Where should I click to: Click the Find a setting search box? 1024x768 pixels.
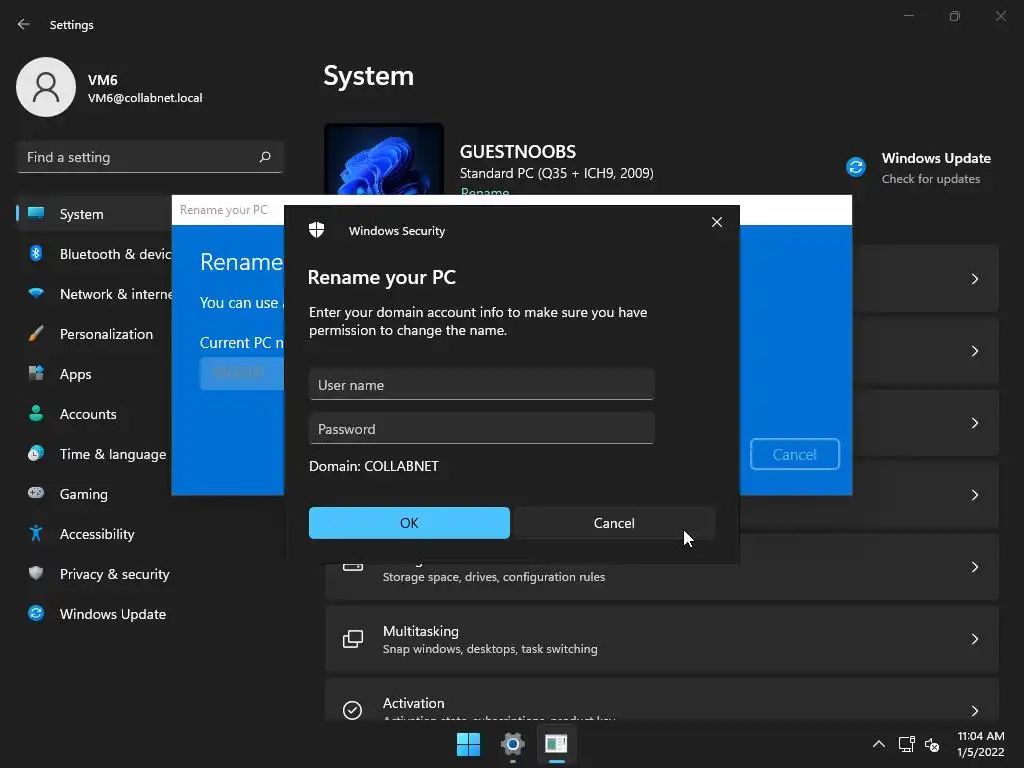pyautogui.click(x=150, y=157)
